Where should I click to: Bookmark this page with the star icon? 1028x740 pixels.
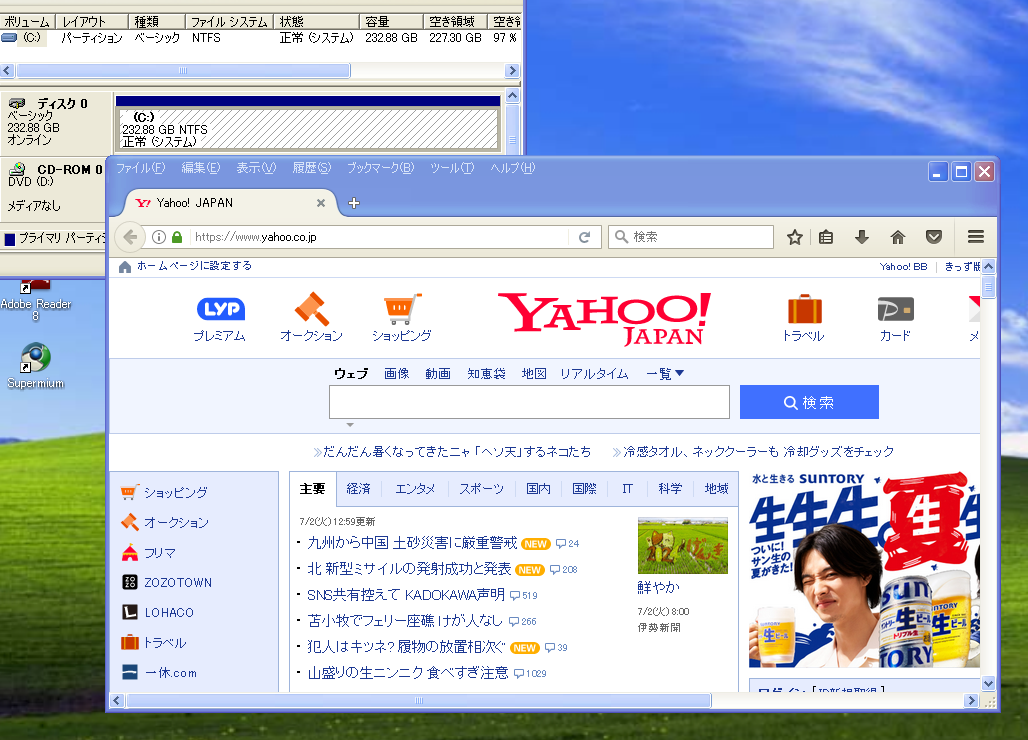coord(795,237)
